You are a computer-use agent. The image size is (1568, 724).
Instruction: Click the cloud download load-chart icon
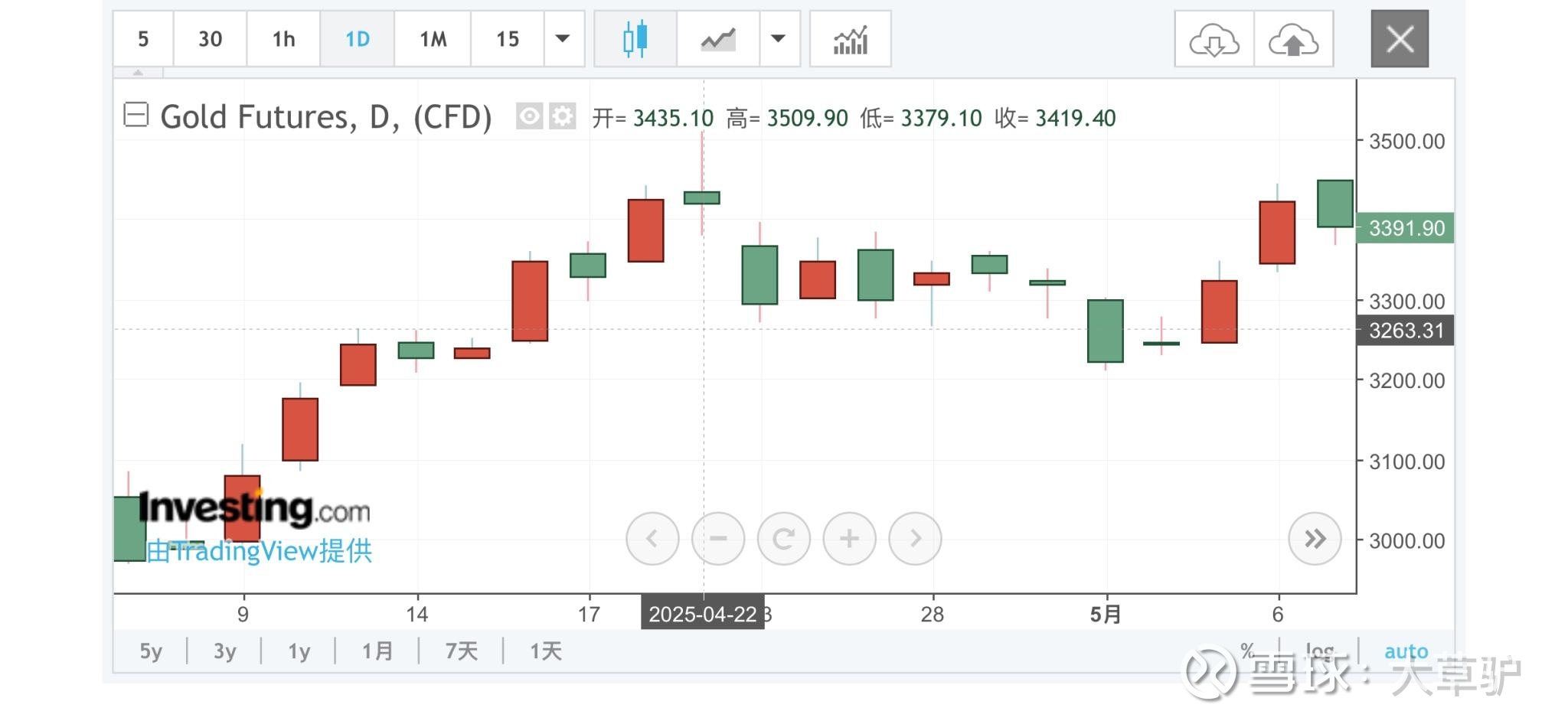point(1214,39)
